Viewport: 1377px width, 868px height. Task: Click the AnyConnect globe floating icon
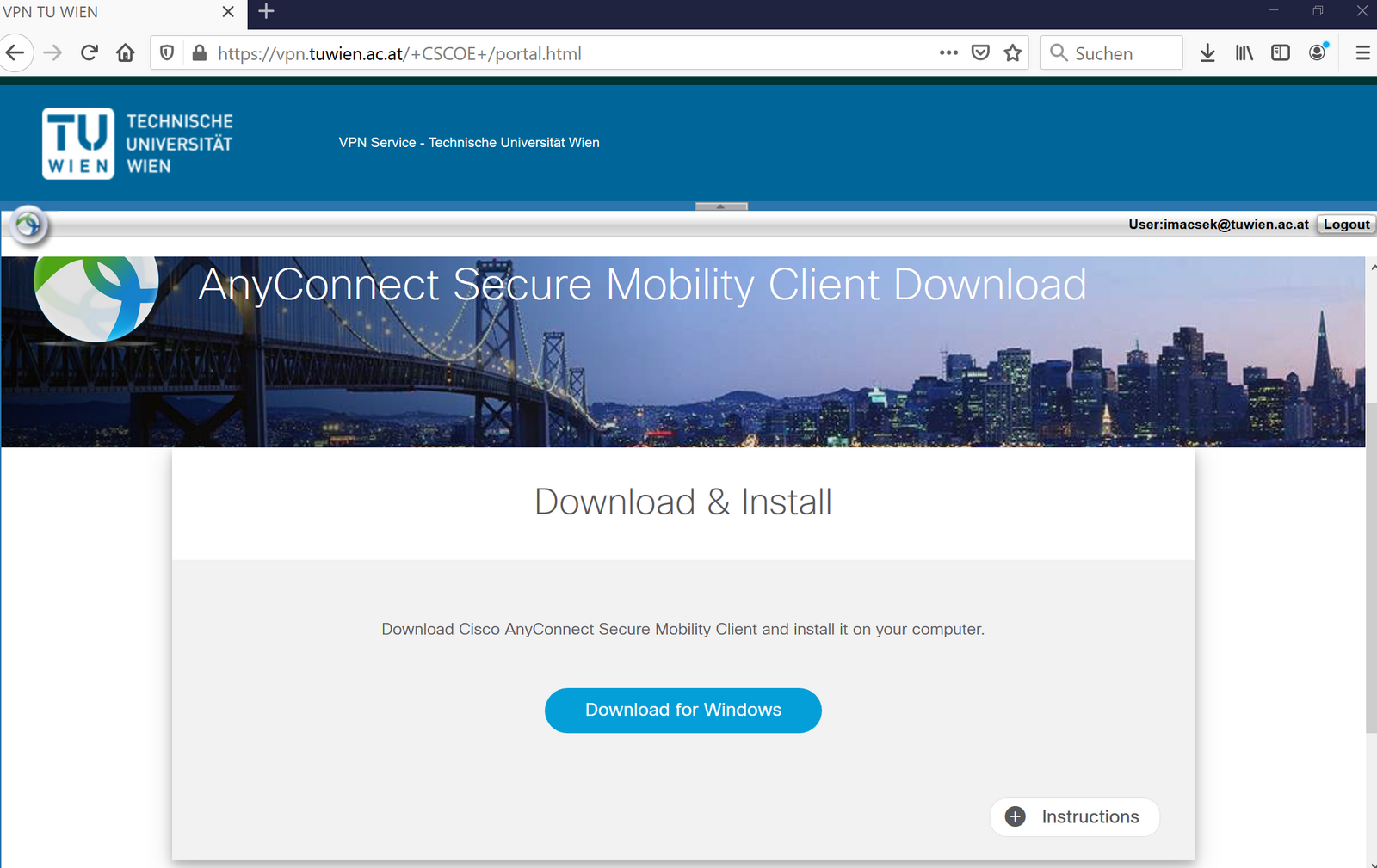[x=28, y=225]
